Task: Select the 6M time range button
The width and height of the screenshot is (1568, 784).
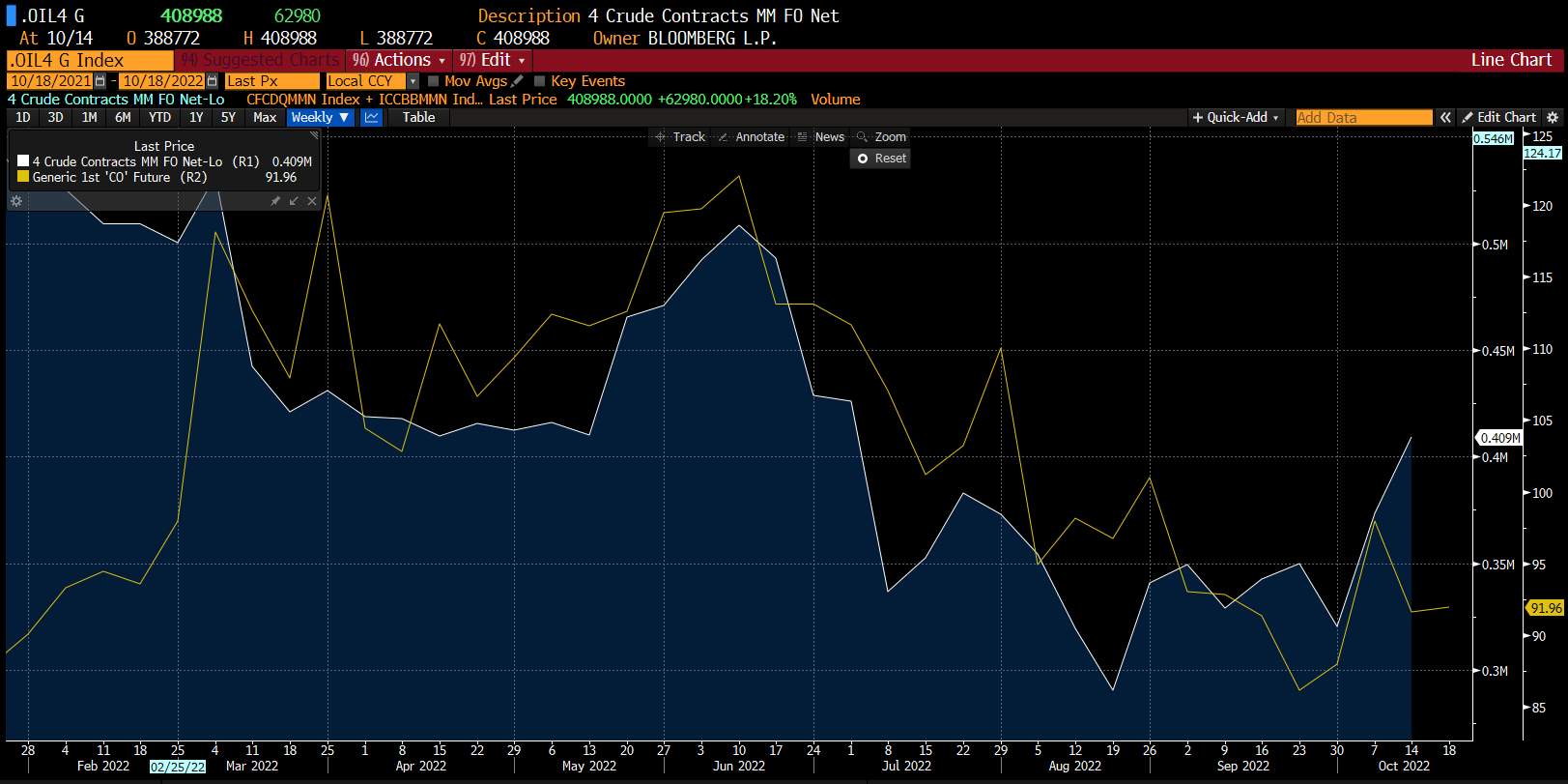Action: (x=123, y=117)
